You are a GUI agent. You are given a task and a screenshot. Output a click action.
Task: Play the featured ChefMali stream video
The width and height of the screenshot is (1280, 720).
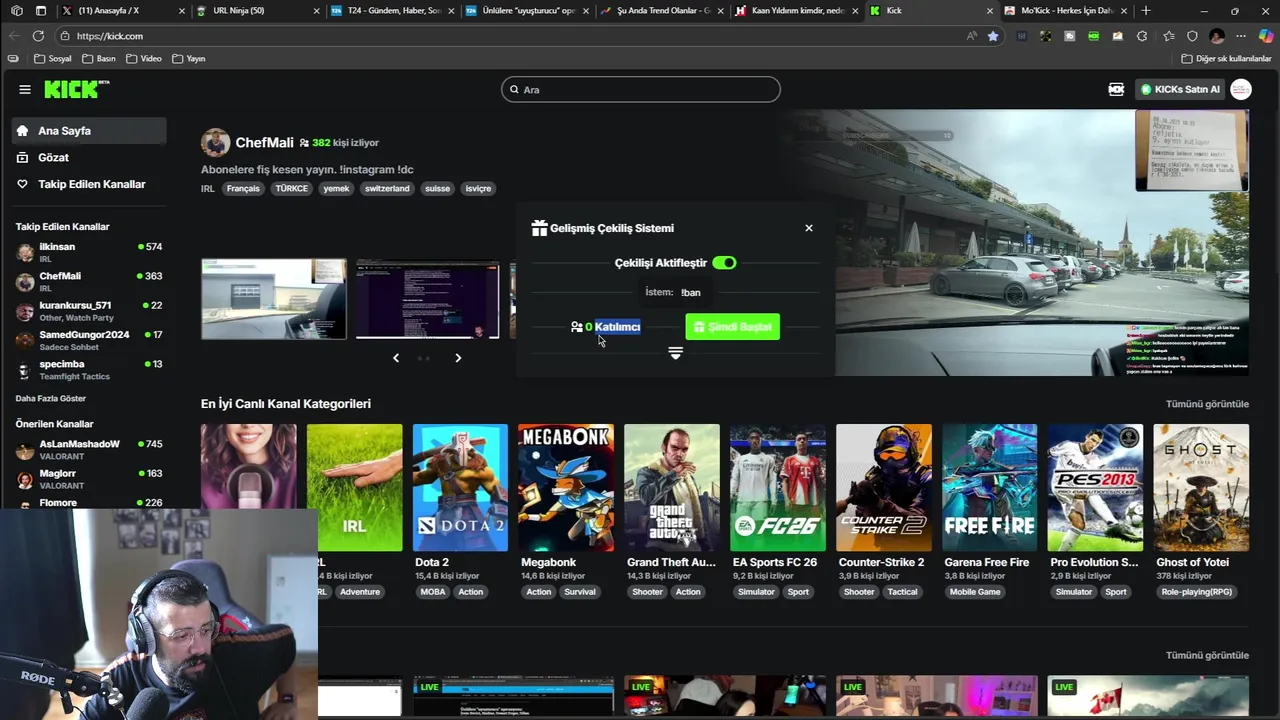point(1042,243)
